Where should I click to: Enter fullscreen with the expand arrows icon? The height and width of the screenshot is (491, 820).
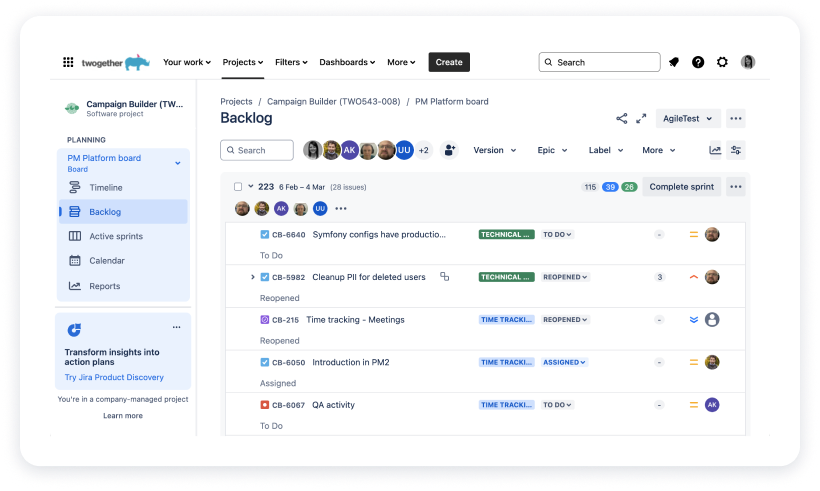pyautogui.click(x=642, y=118)
